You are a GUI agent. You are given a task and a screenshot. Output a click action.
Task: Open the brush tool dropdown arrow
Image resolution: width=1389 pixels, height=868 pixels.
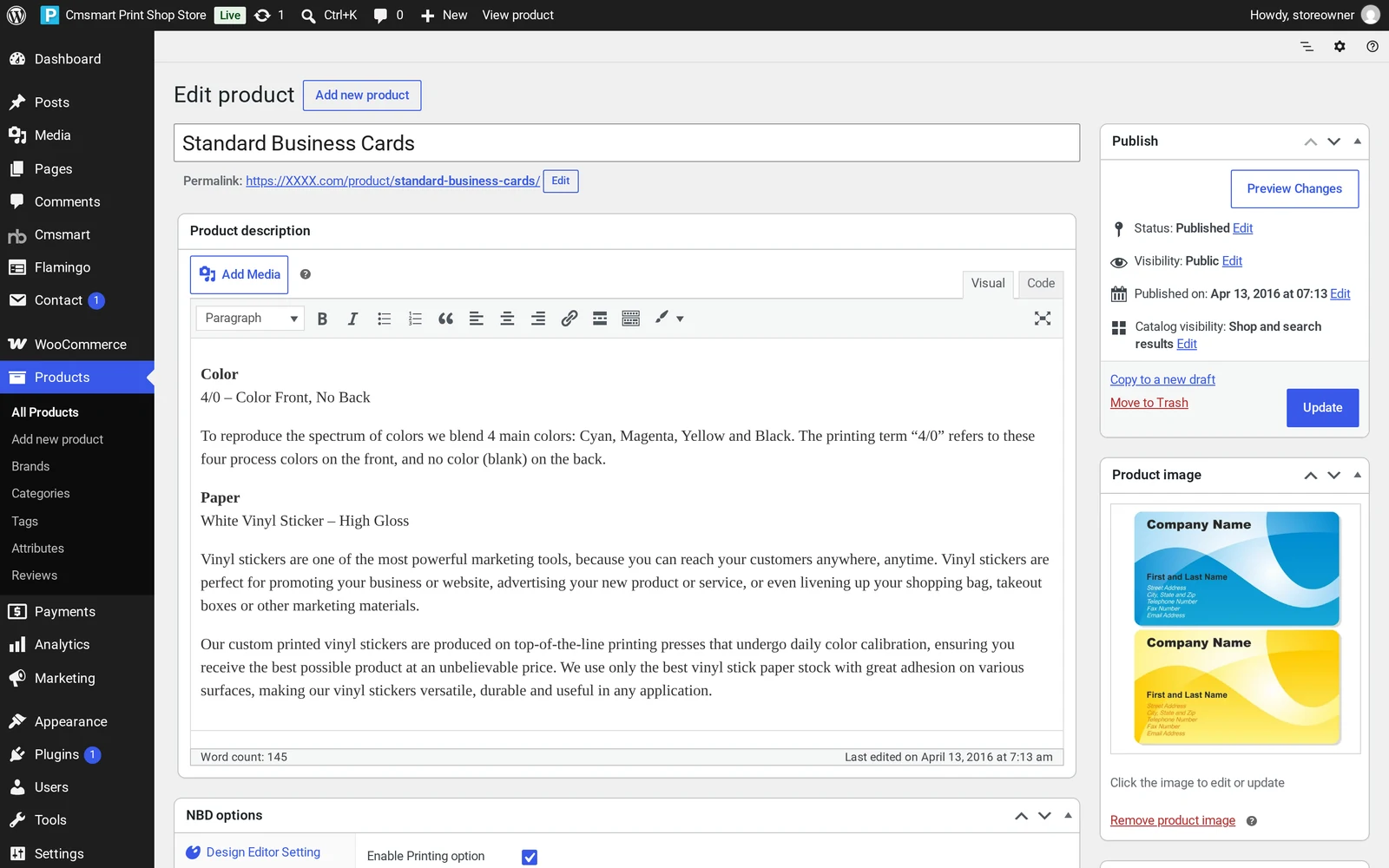coord(680,319)
